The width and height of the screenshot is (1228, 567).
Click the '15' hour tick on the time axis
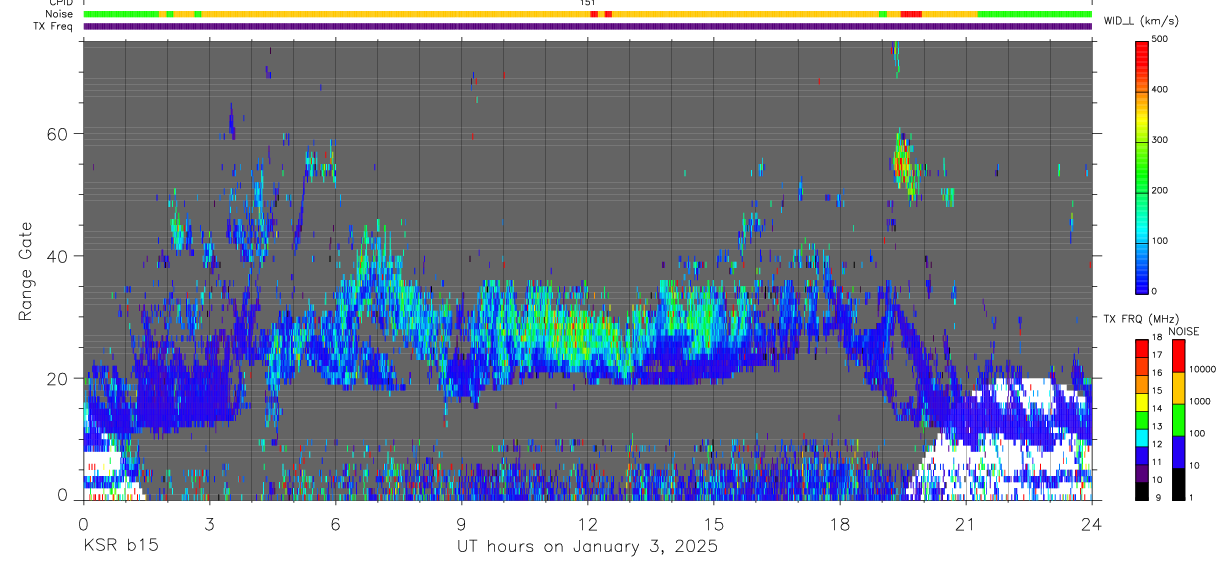[714, 524]
